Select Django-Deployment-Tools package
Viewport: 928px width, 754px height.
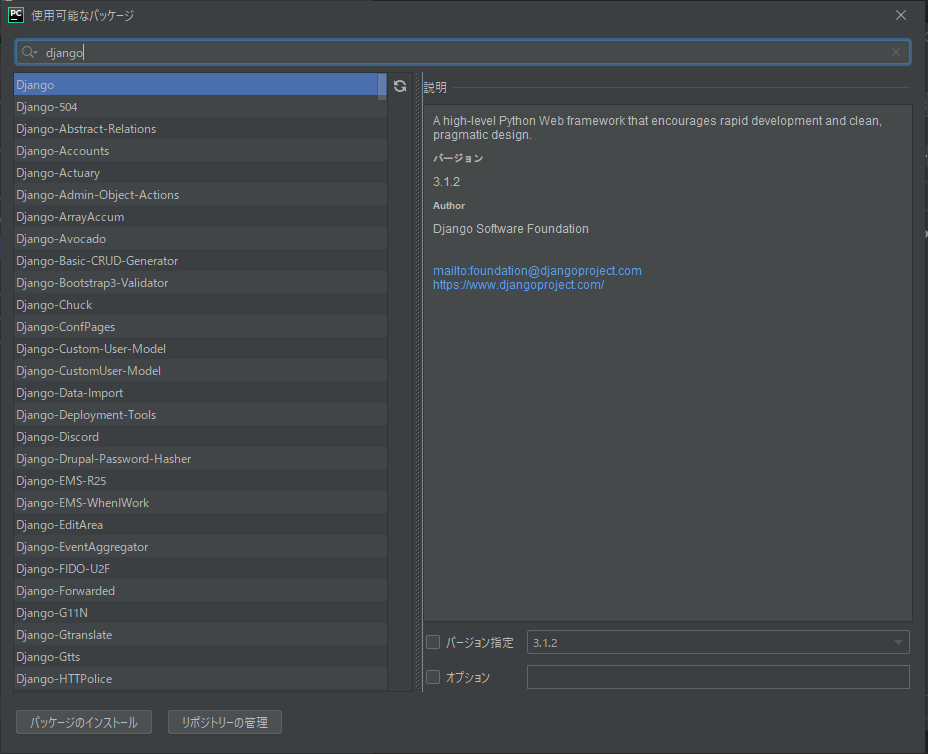tap(200, 415)
